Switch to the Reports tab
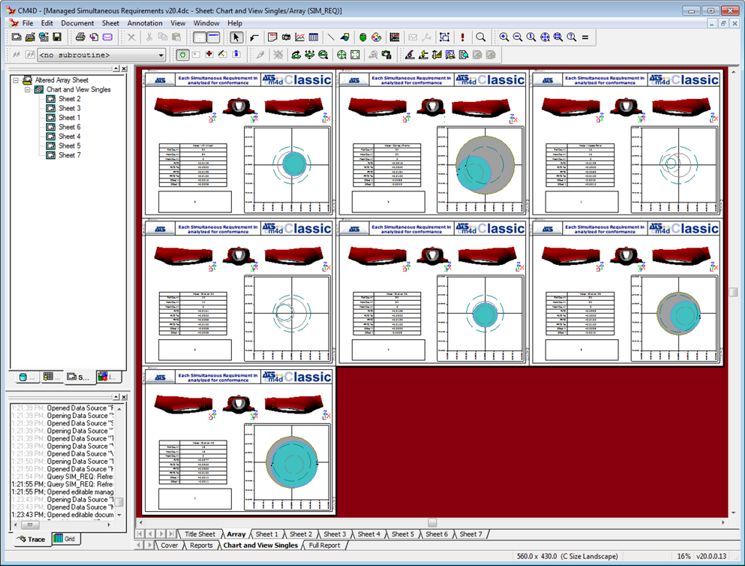 (x=201, y=545)
